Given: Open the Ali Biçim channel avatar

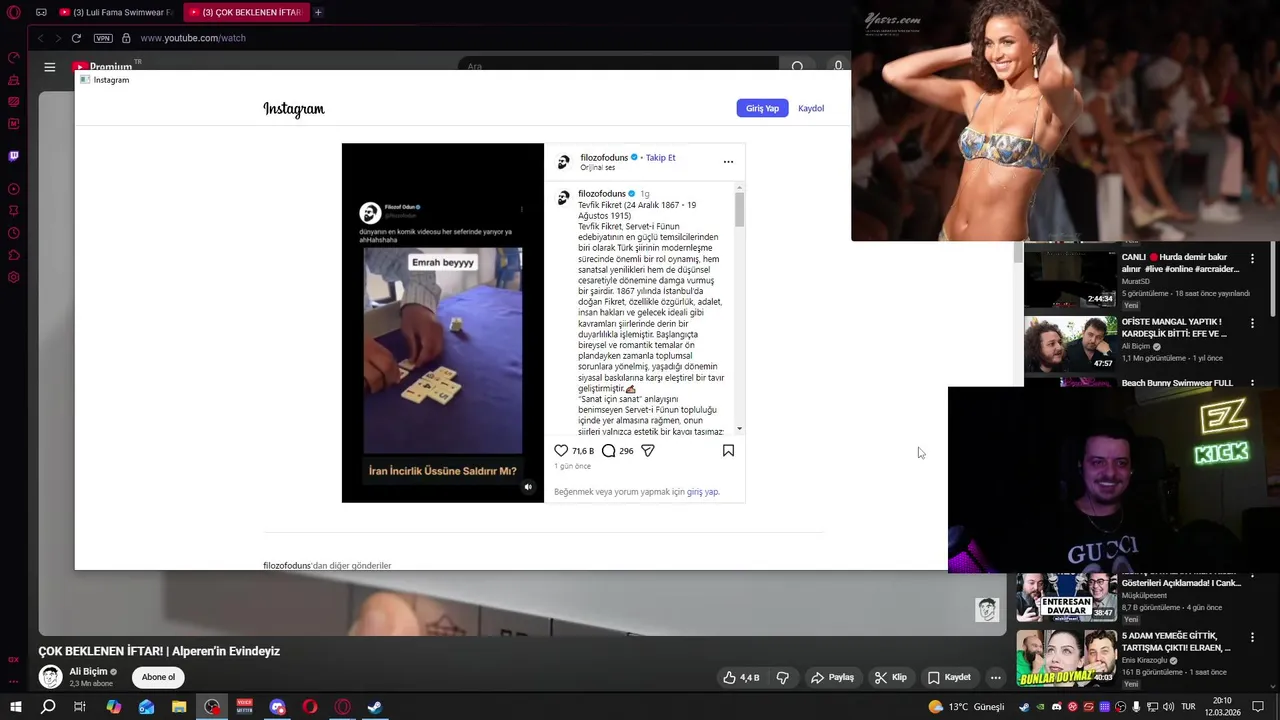Looking at the screenshot, I should (50, 677).
